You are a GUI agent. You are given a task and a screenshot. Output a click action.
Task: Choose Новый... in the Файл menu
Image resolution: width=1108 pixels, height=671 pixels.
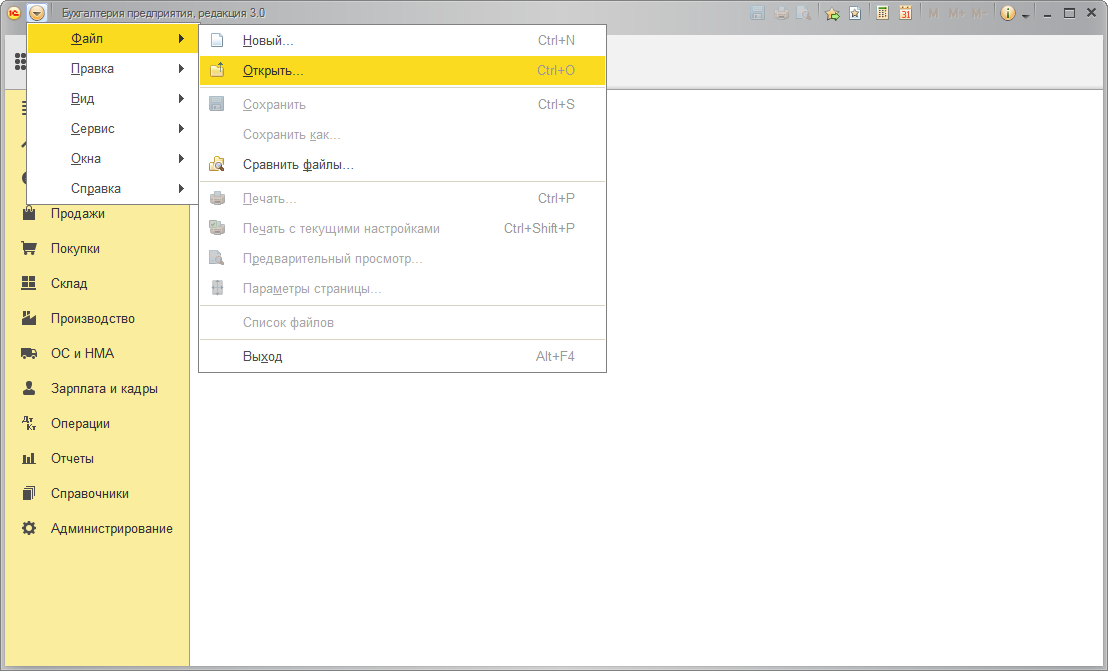point(268,41)
